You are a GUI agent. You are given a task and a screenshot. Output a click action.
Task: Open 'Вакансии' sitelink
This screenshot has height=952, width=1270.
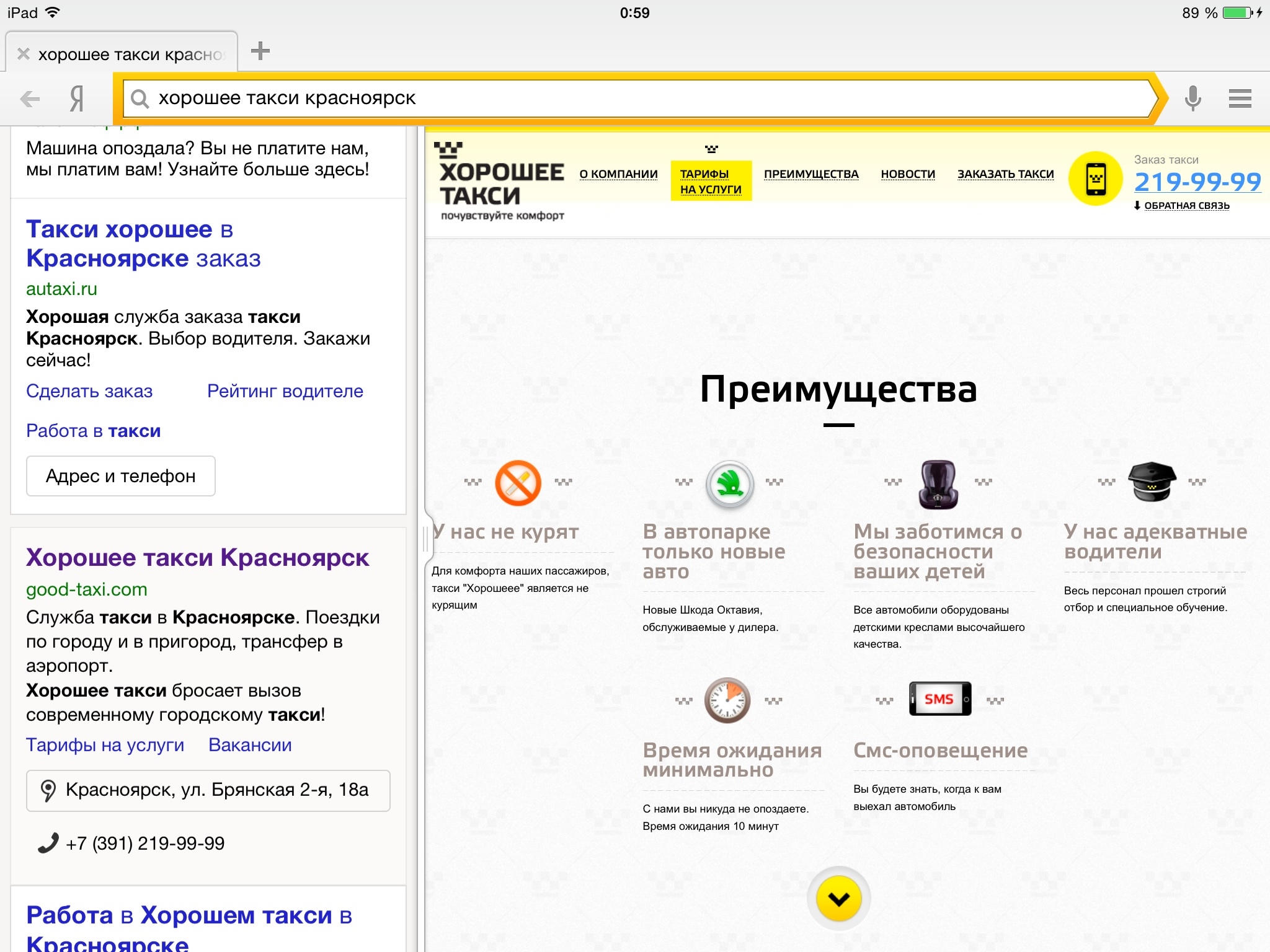click(x=250, y=745)
